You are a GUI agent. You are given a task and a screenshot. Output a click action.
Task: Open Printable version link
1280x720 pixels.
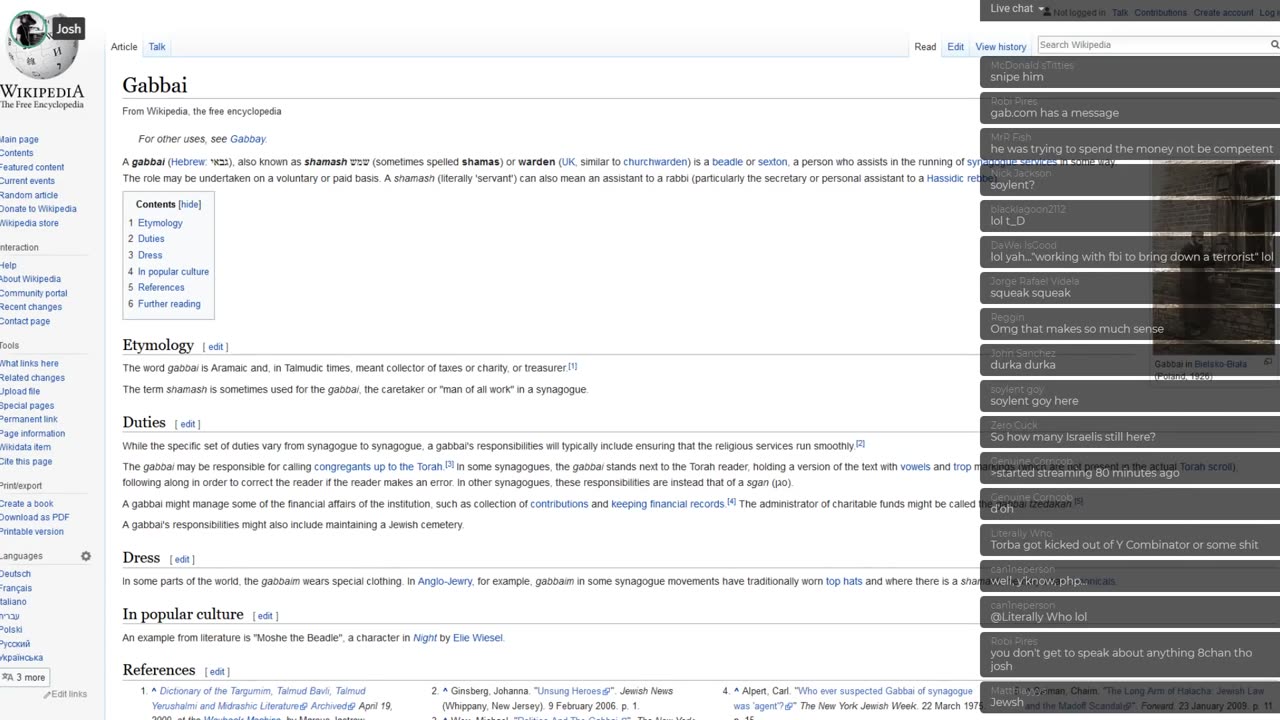pos(32,532)
